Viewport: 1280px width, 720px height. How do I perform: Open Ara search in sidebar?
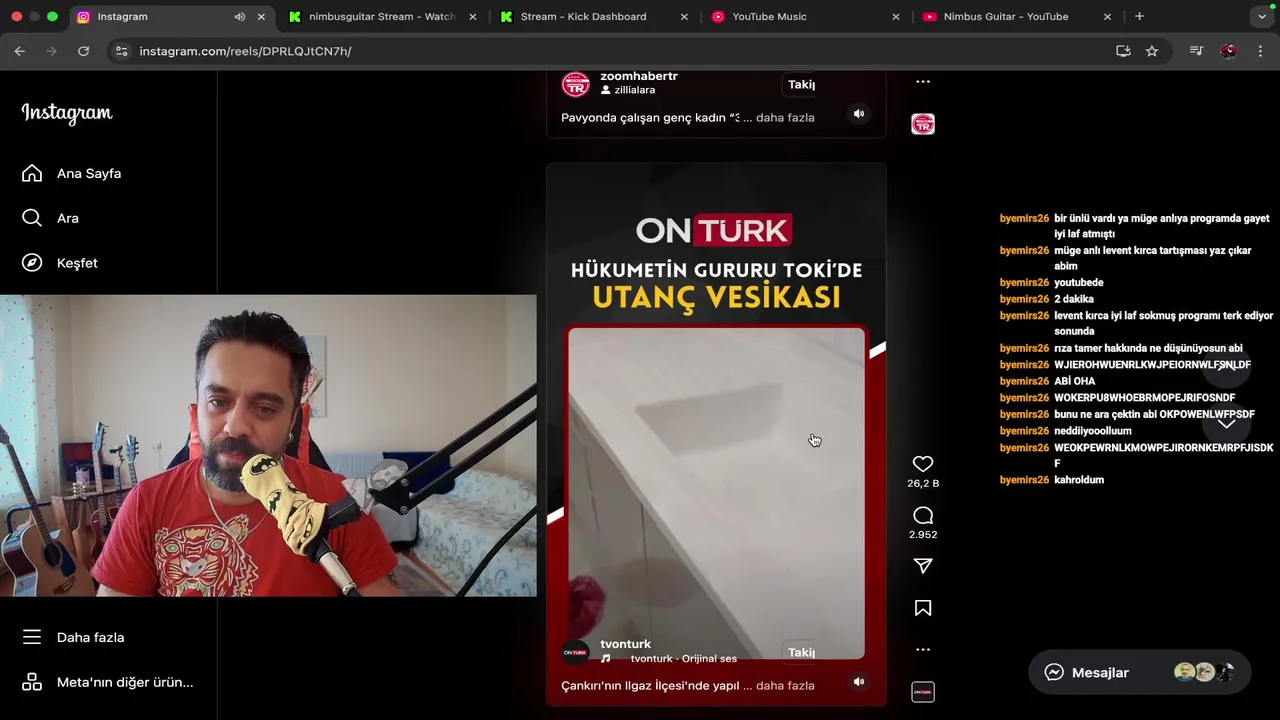(50, 218)
